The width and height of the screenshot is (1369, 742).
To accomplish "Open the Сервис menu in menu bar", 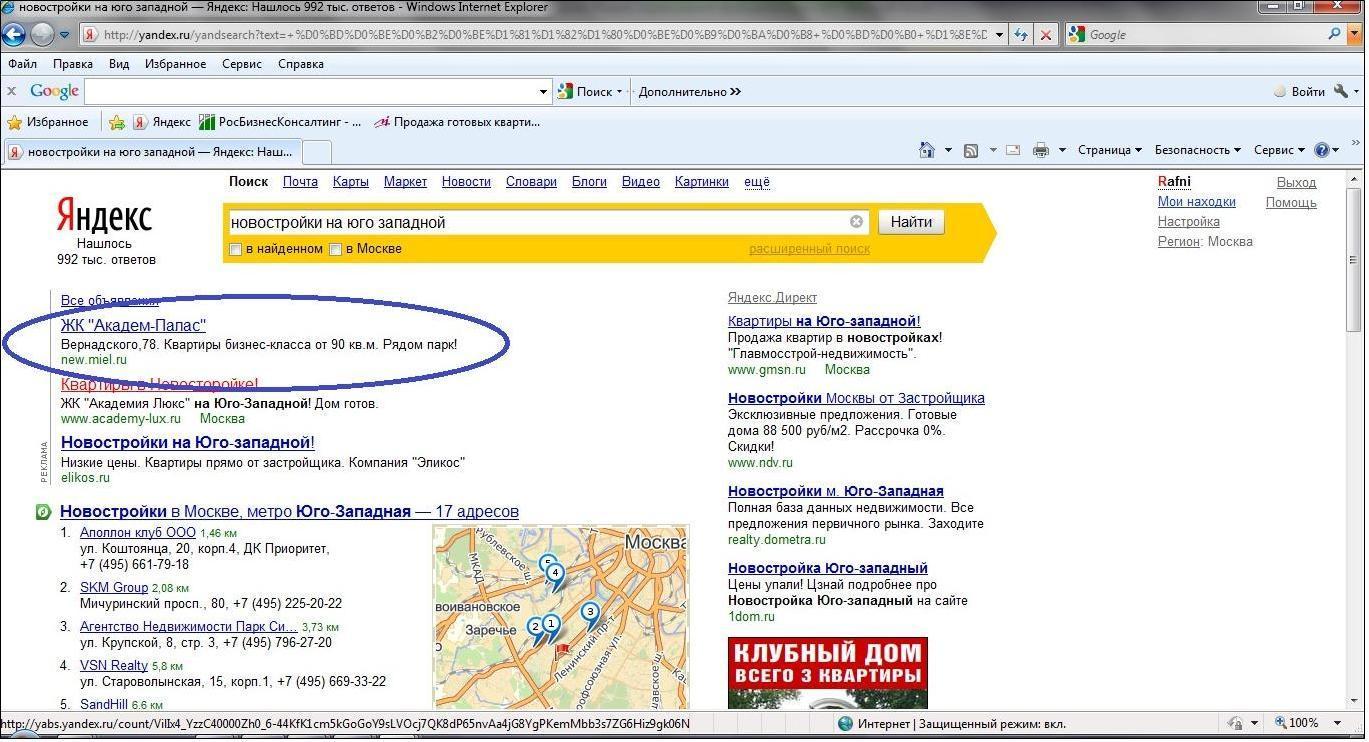I will tap(242, 63).
